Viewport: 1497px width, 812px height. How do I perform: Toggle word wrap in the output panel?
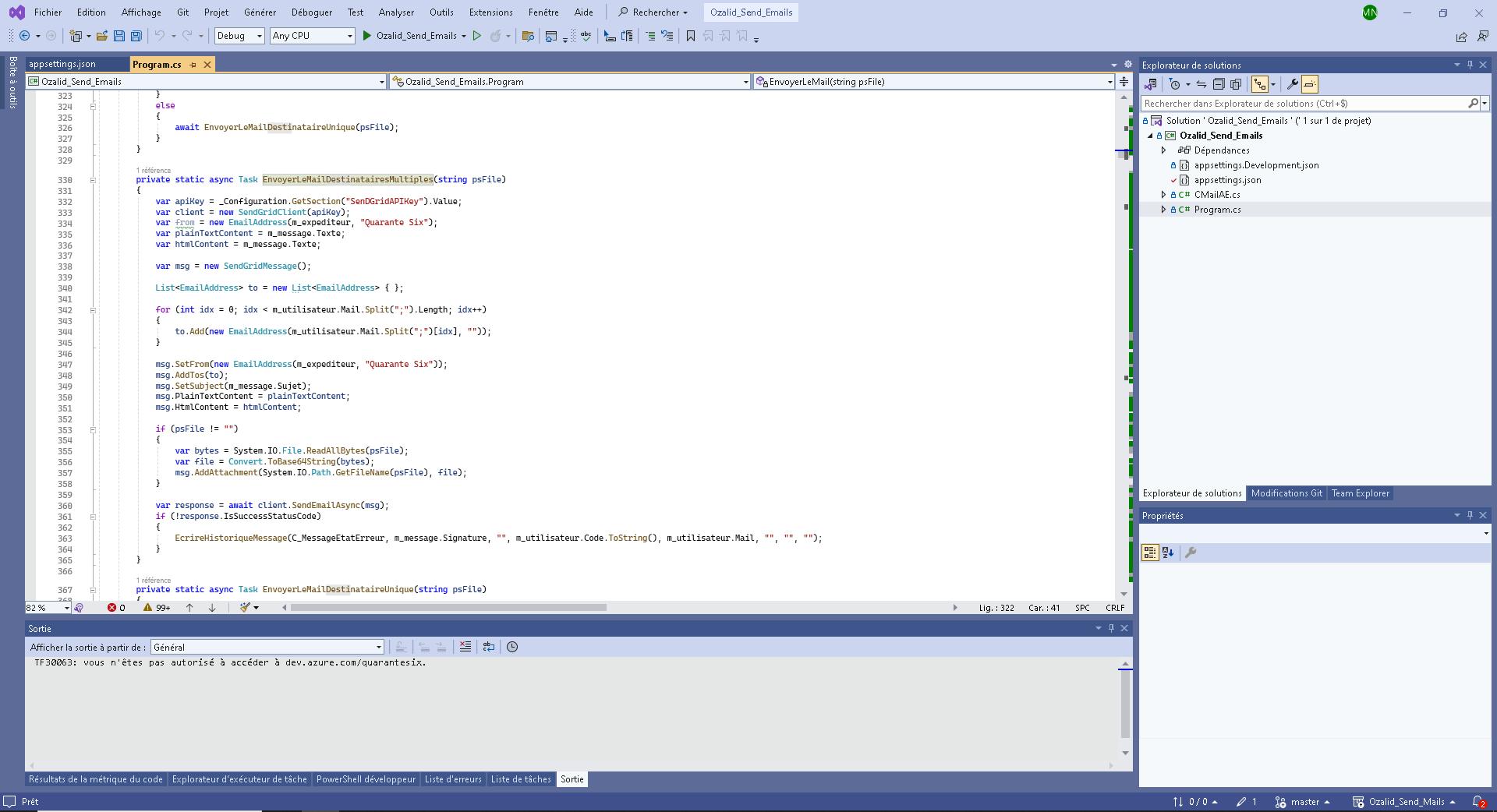[x=489, y=647]
